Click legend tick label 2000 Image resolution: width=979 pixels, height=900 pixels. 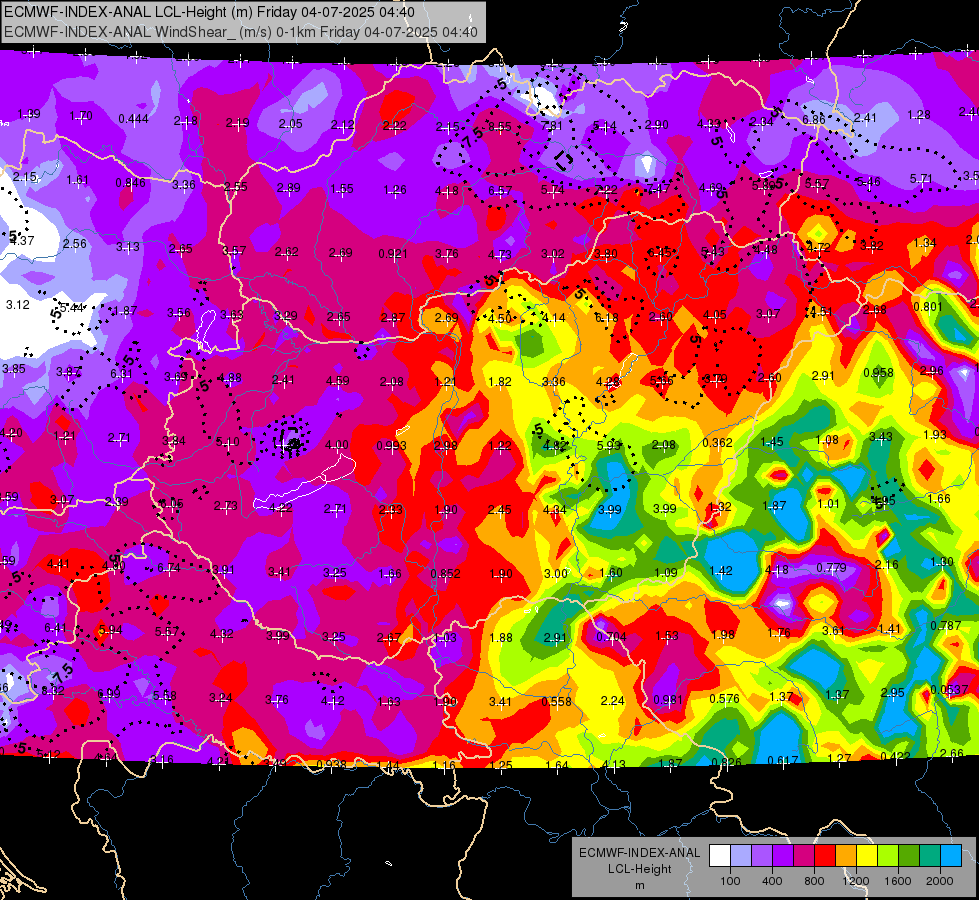[940, 881]
